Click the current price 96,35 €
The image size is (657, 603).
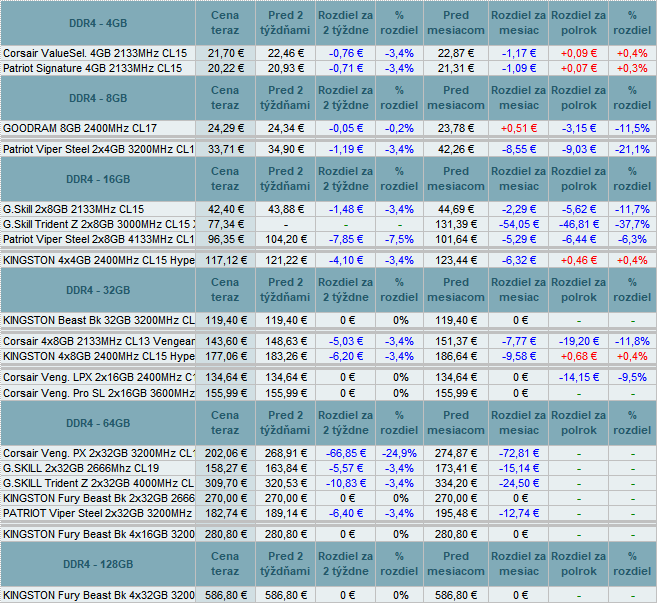tap(226, 239)
